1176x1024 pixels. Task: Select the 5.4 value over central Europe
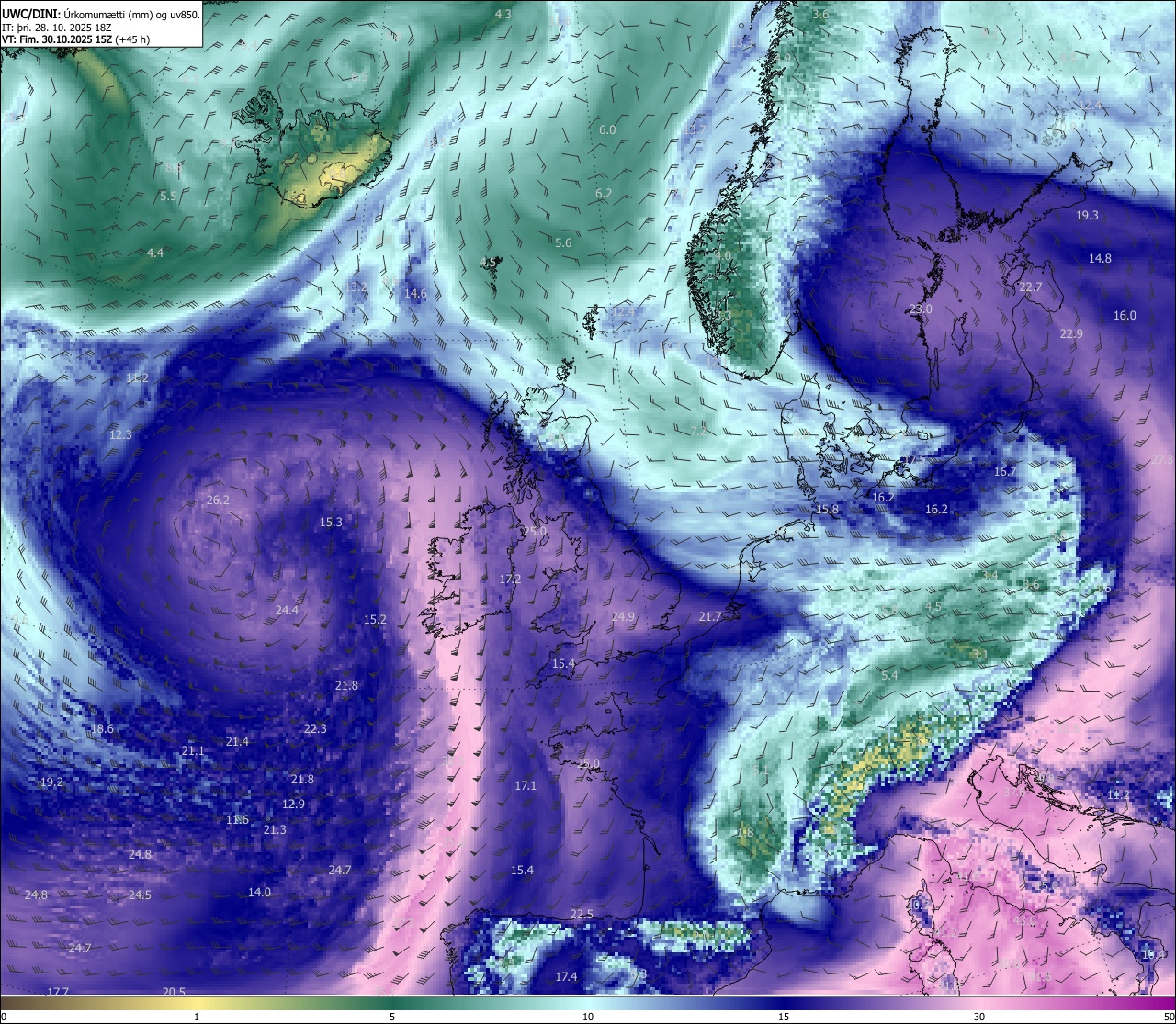(889, 676)
